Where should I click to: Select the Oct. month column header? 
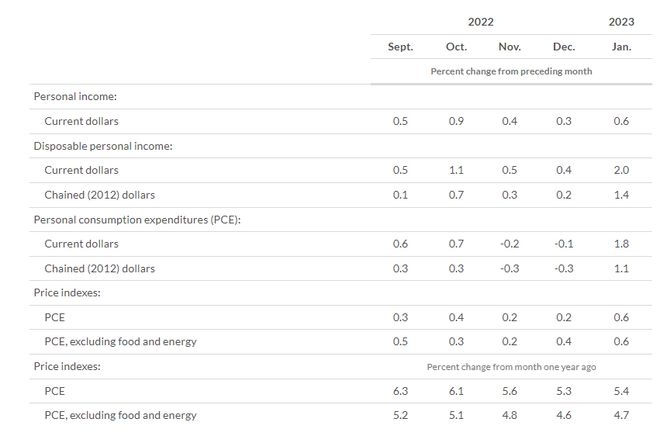[456, 47]
